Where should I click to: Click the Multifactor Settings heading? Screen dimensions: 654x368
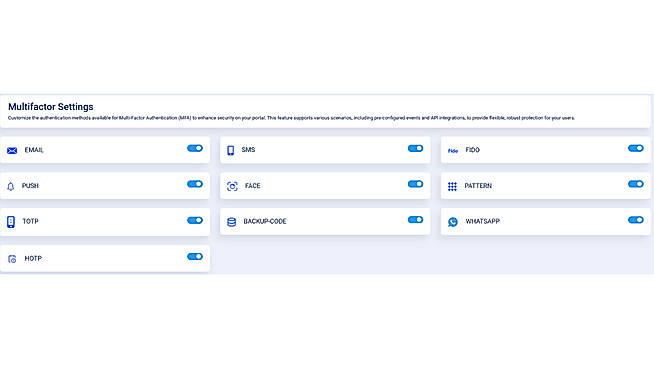[x=50, y=107]
